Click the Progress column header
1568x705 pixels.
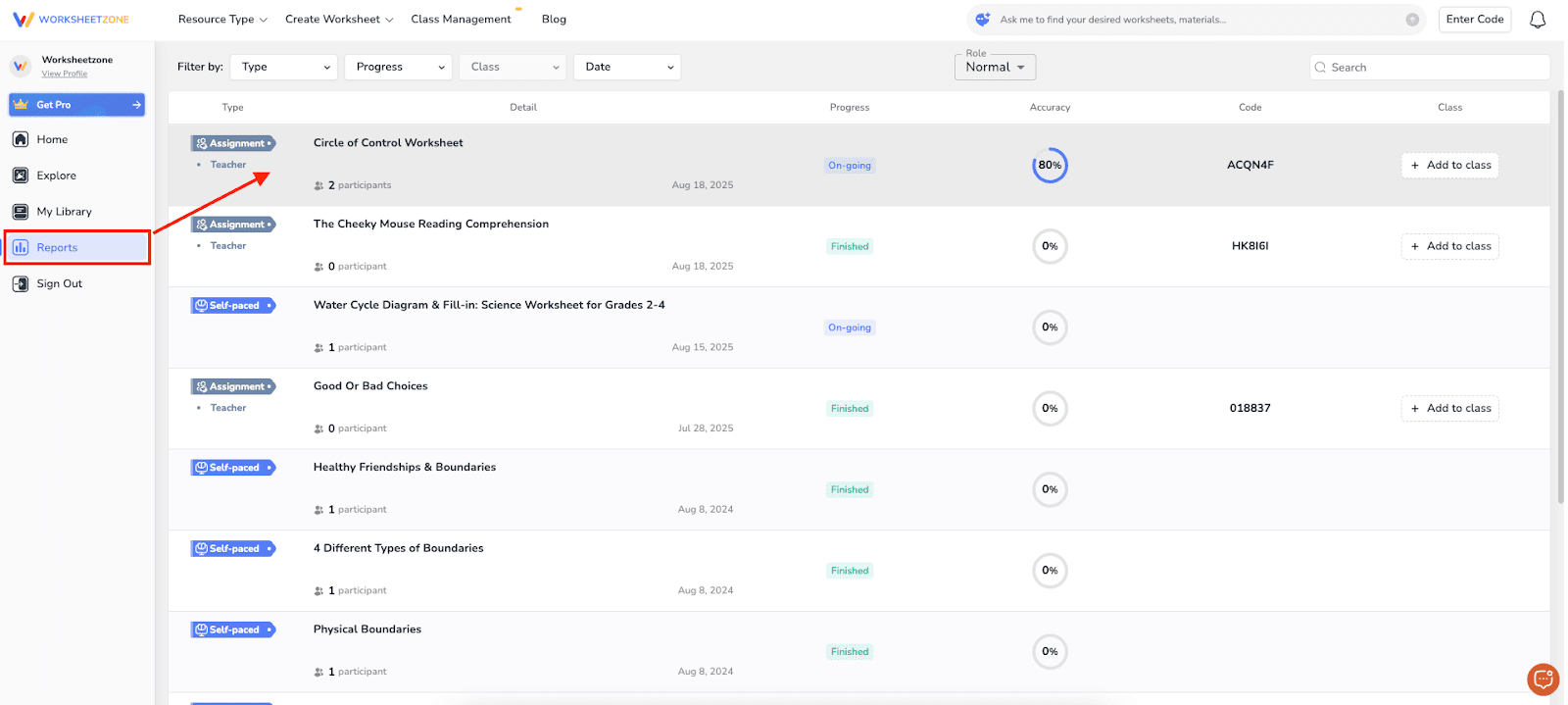850,108
